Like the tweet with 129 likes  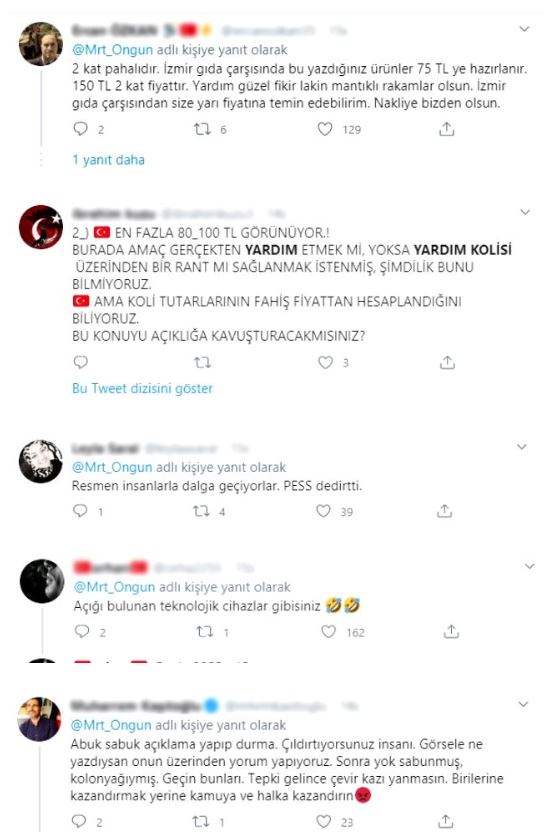(x=325, y=129)
